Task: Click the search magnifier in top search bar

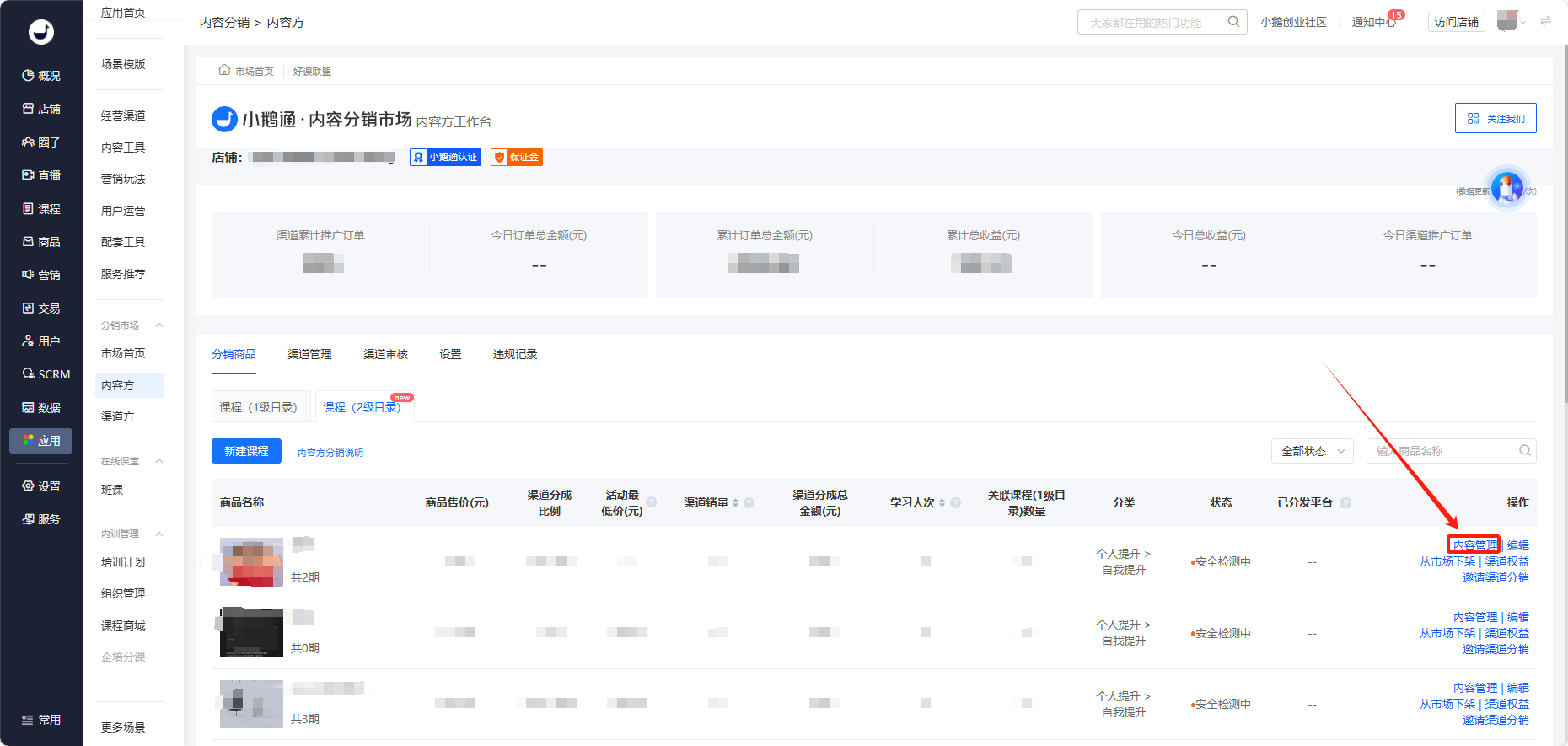Action: 1233,22
